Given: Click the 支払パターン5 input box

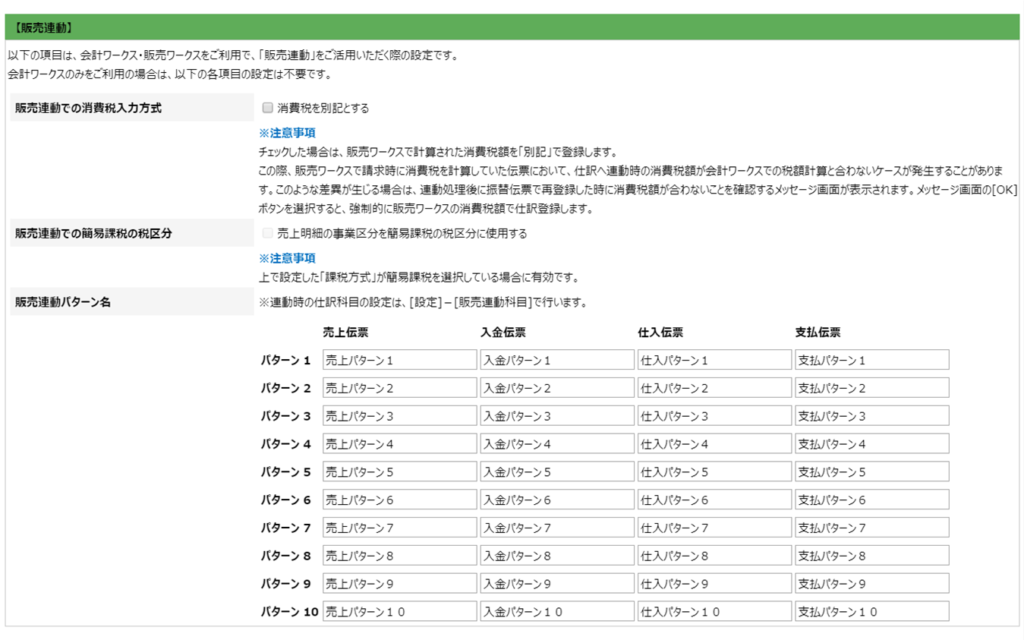Looking at the screenshot, I should point(871,472).
